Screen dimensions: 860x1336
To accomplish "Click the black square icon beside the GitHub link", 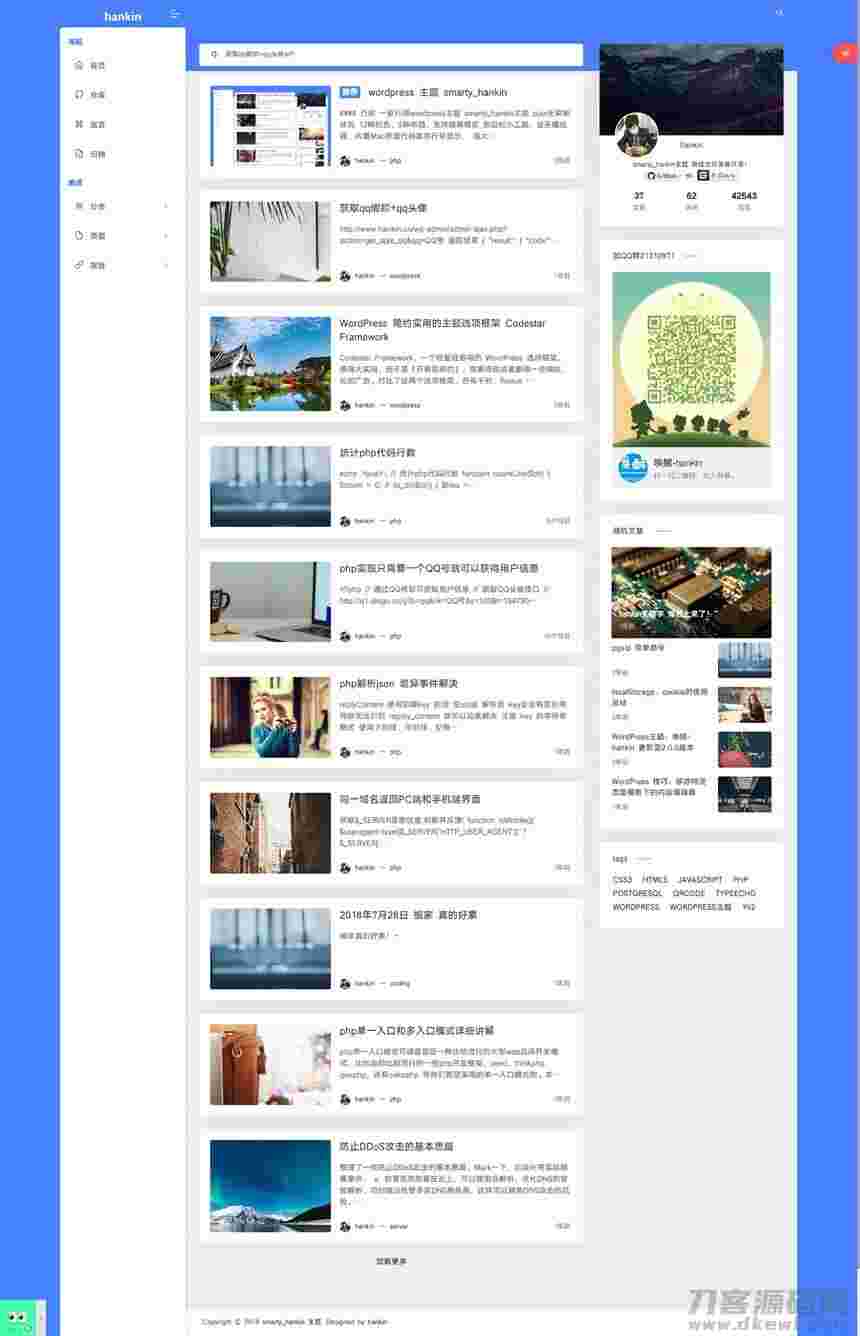I will point(704,175).
